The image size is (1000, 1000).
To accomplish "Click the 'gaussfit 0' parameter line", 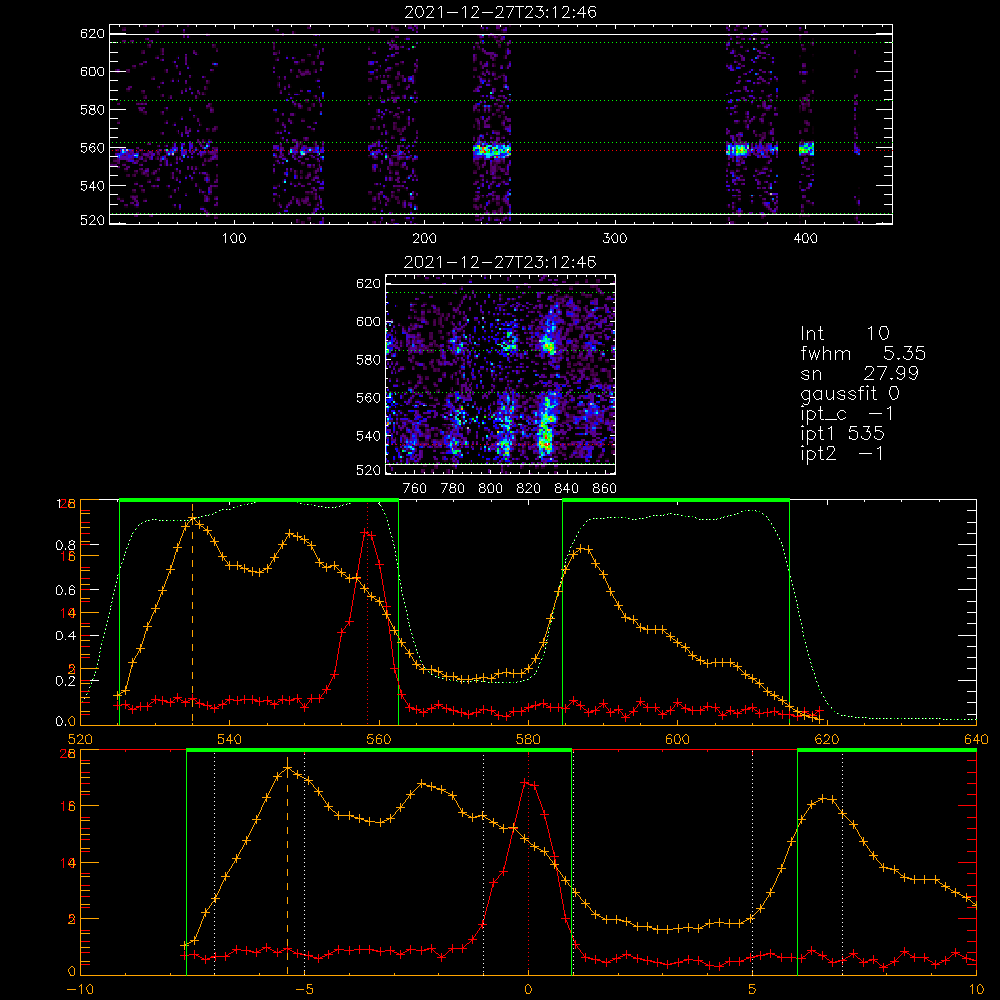I will (849, 393).
